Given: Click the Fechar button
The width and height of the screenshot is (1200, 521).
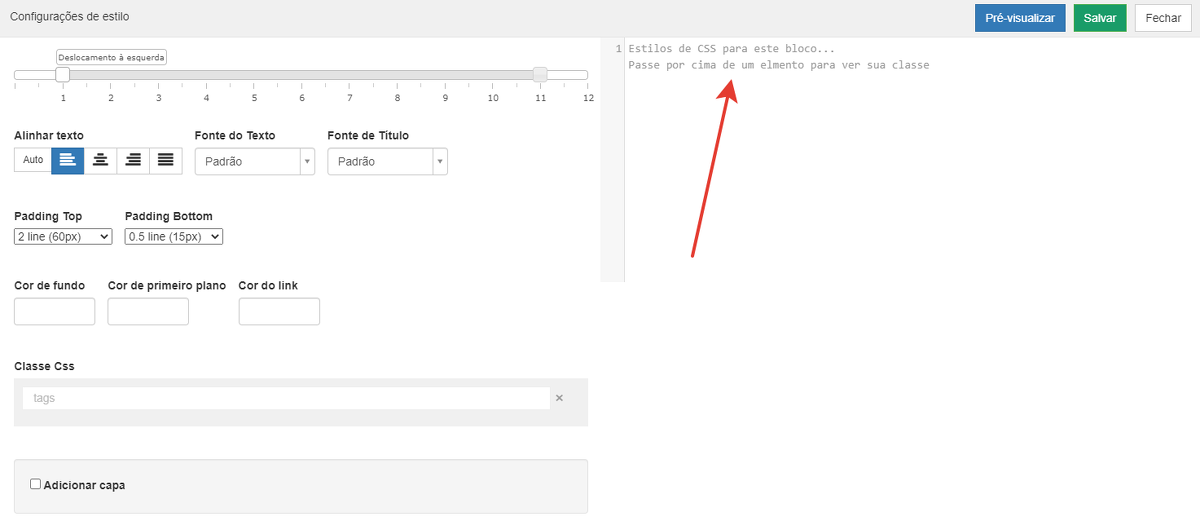Looking at the screenshot, I should 1163,18.
